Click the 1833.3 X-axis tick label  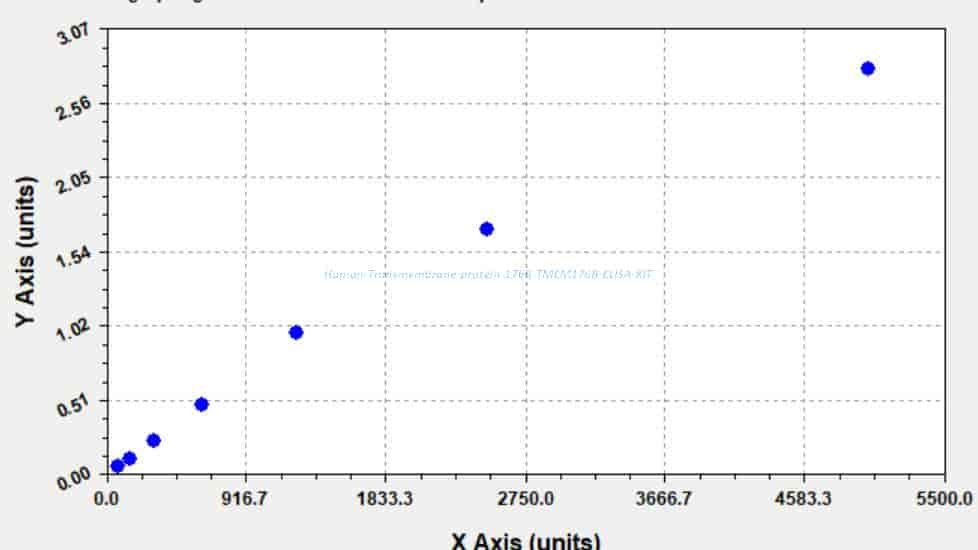[x=384, y=499]
